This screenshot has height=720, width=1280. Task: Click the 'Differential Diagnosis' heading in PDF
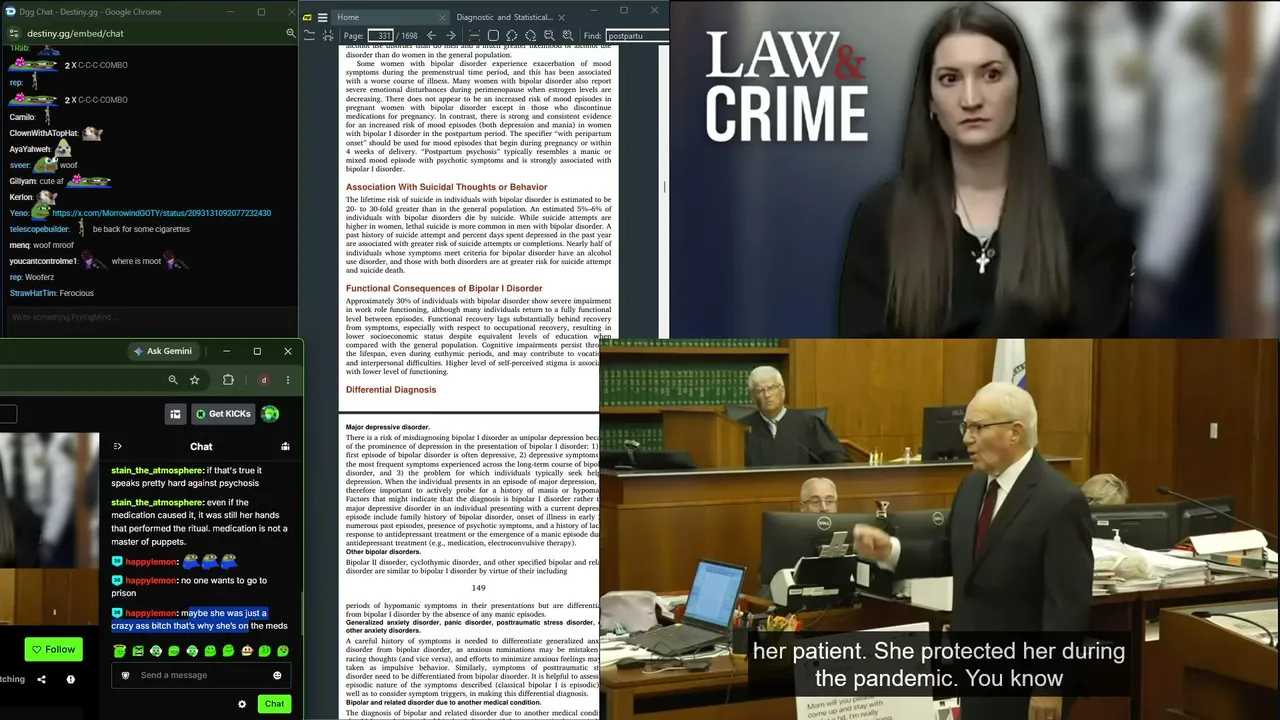(391, 390)
